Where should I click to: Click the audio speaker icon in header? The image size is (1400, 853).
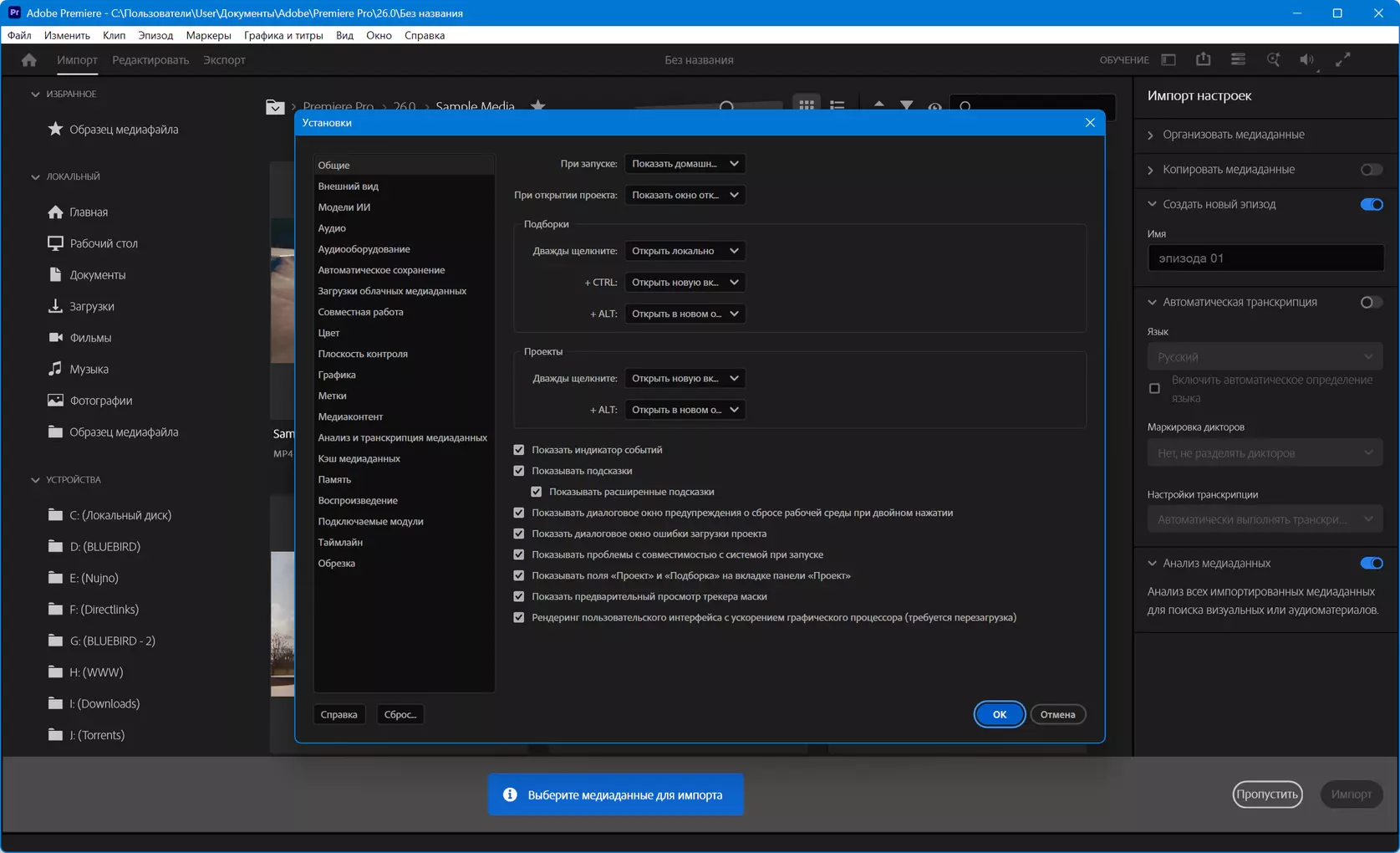coord(1307,59)
